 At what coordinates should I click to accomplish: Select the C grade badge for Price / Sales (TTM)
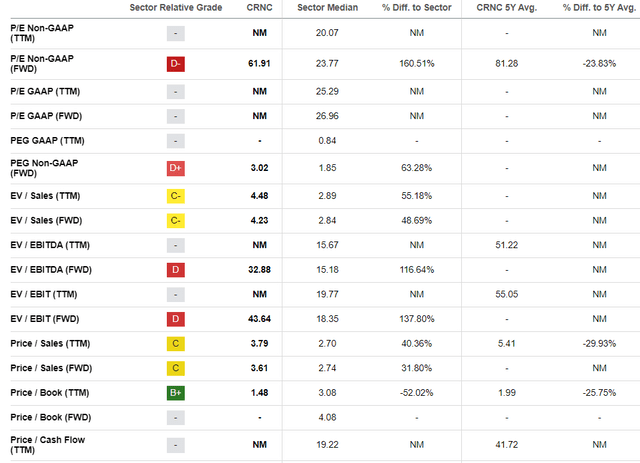[x=176, y=344]
